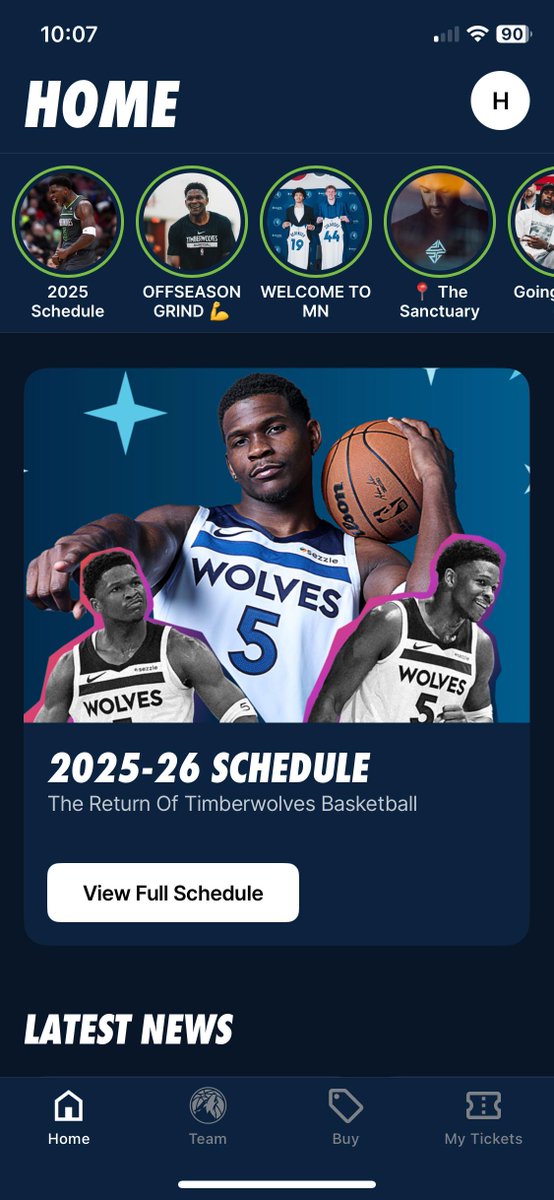
Task: Switch to the Team tab label
Action: (x=208, y=1139)
